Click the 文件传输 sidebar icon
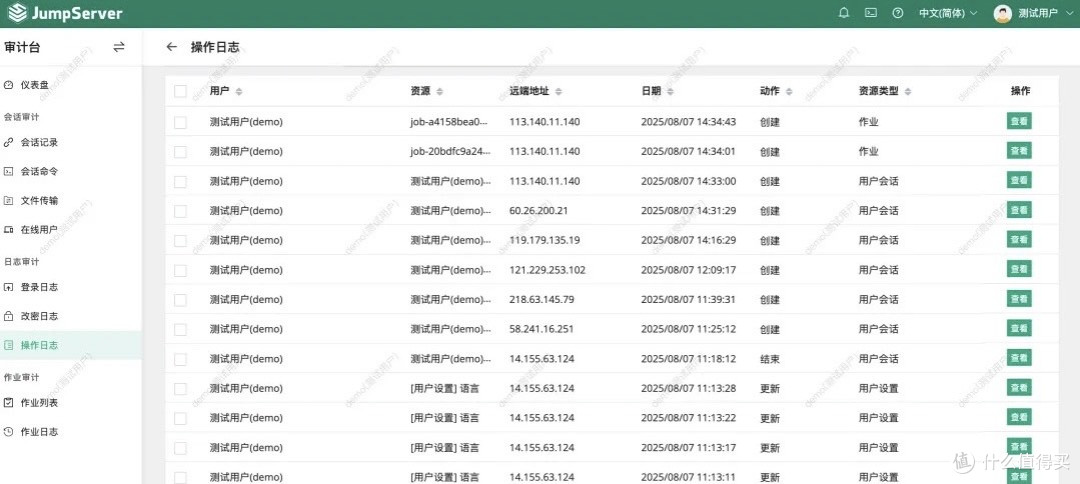 [x=8, y=200]
